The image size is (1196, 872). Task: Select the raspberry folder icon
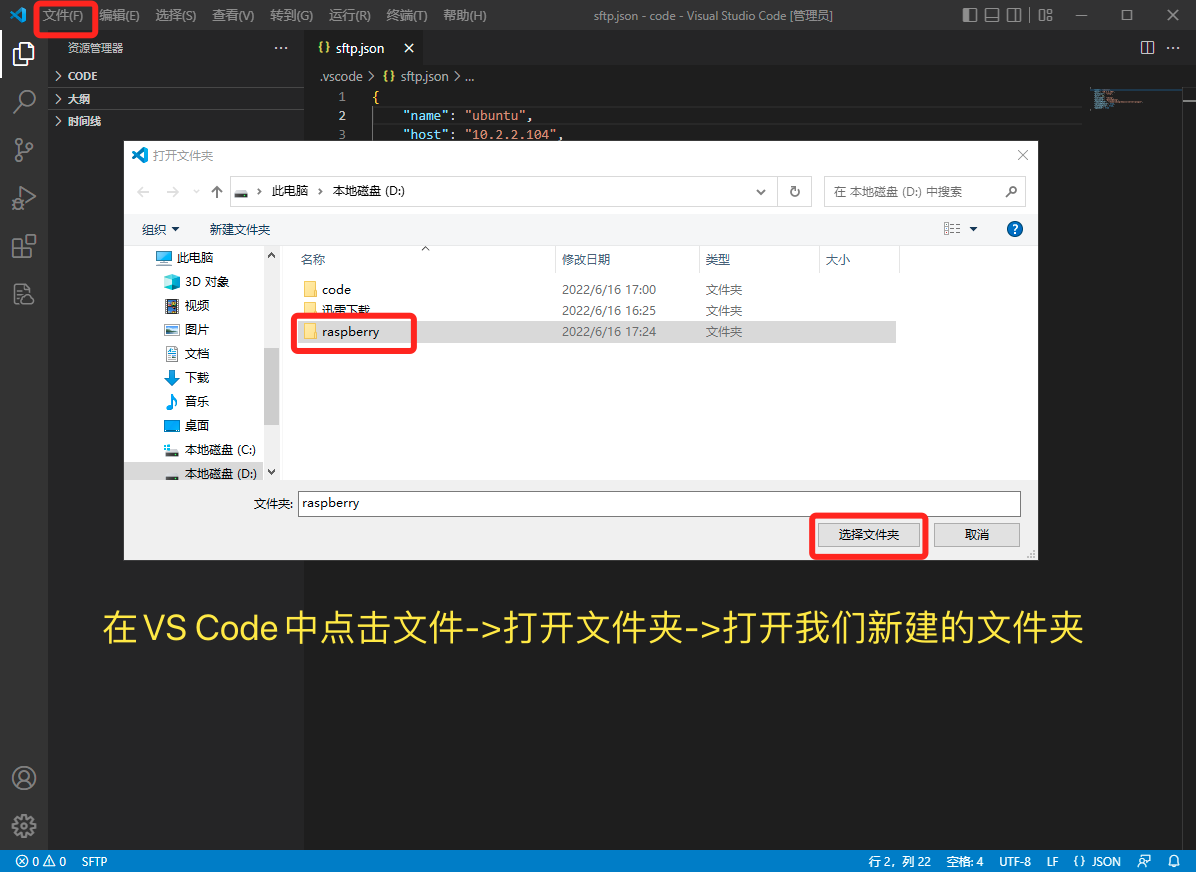pyautogui.click(x=310, y=331)
